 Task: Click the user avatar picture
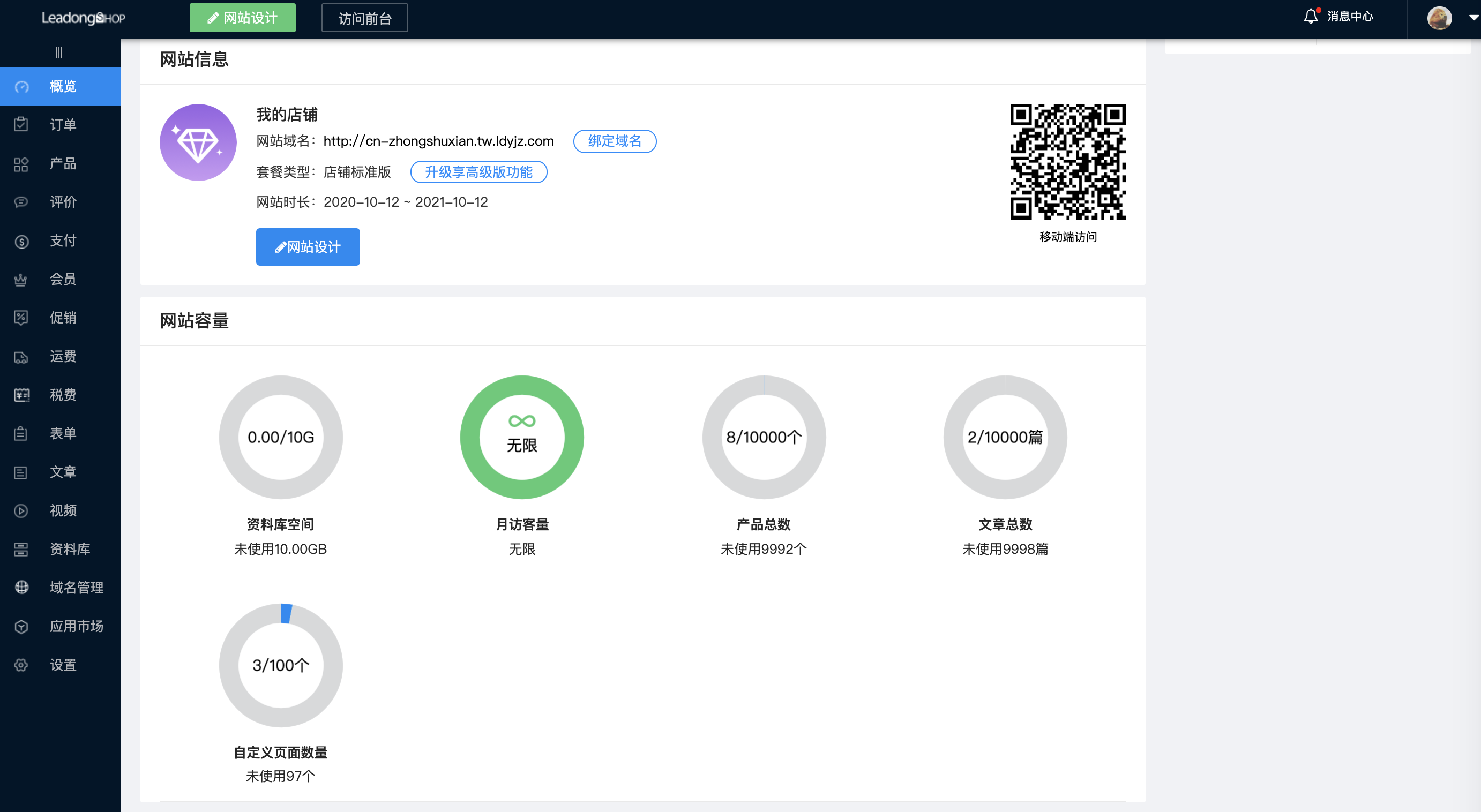[1439, 18]
